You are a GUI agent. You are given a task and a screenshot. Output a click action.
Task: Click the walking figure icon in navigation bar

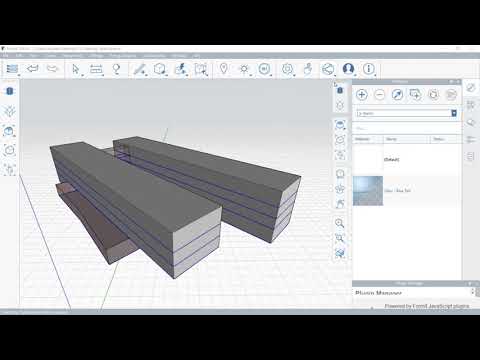point(340,203)
